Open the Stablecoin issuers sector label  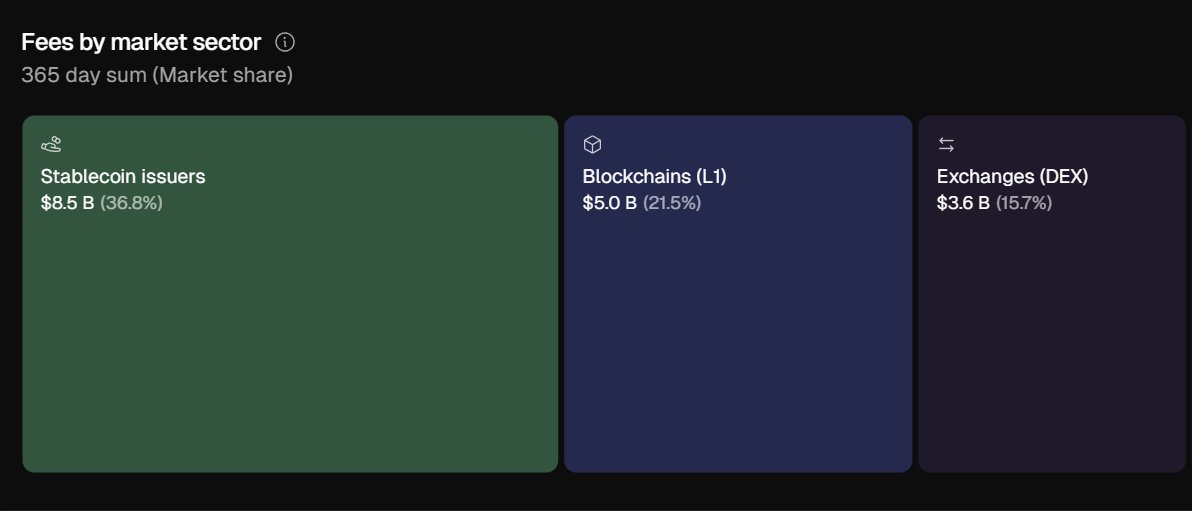click(123, 177)
